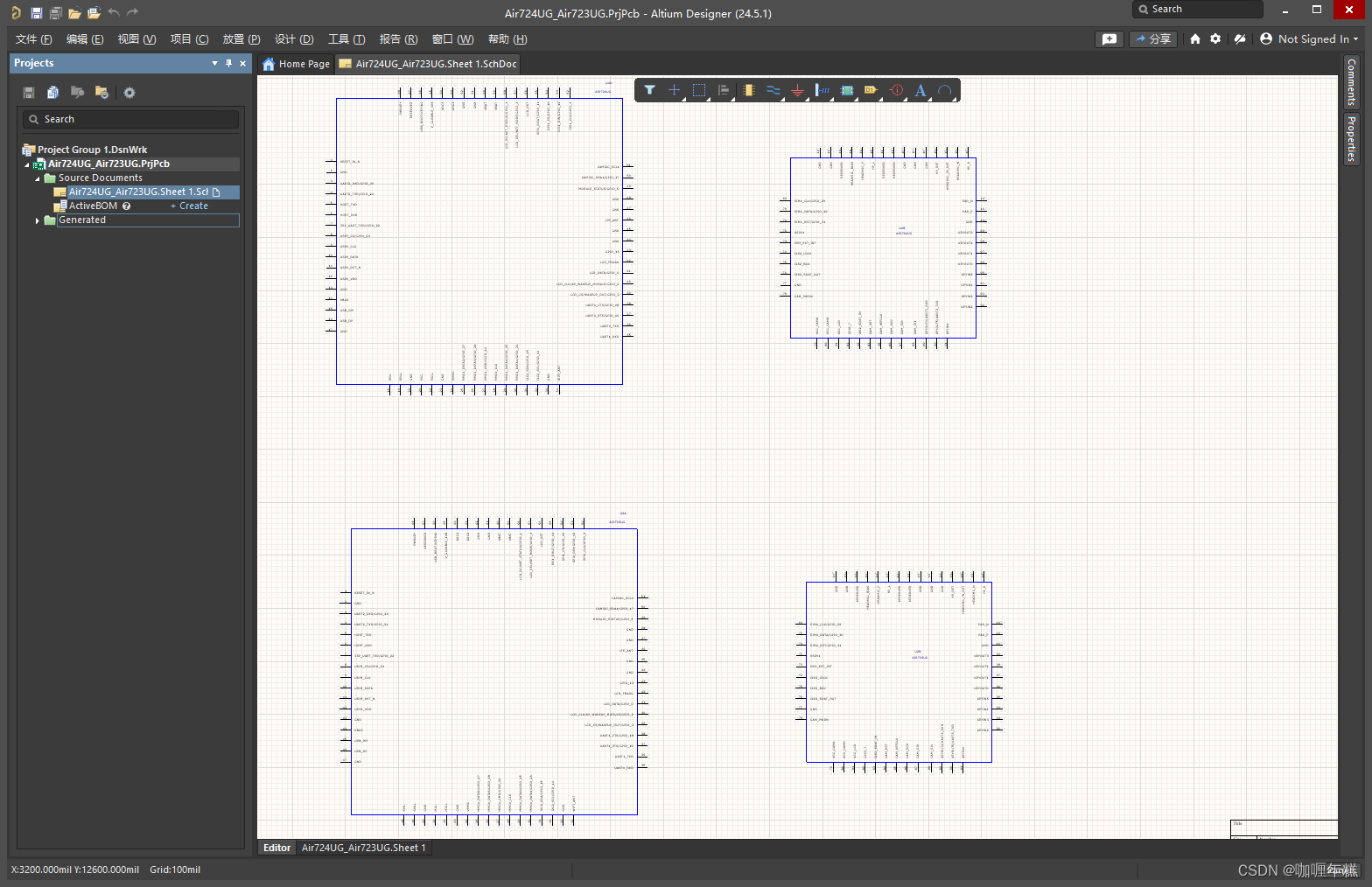Select the GND power port tool
1372x887 pixels.
click(x=797, y=90)
